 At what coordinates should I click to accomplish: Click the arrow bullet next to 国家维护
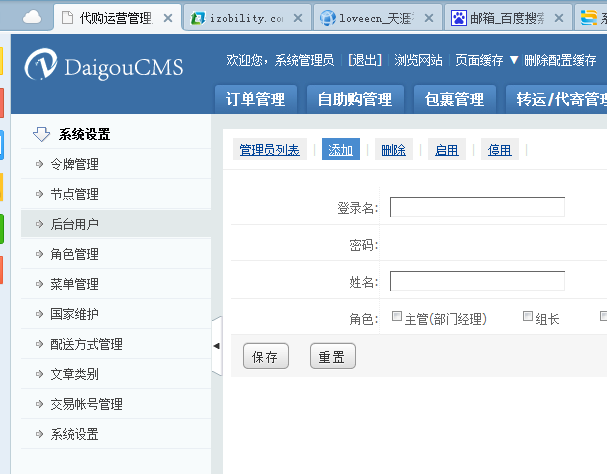coord(39,314)
